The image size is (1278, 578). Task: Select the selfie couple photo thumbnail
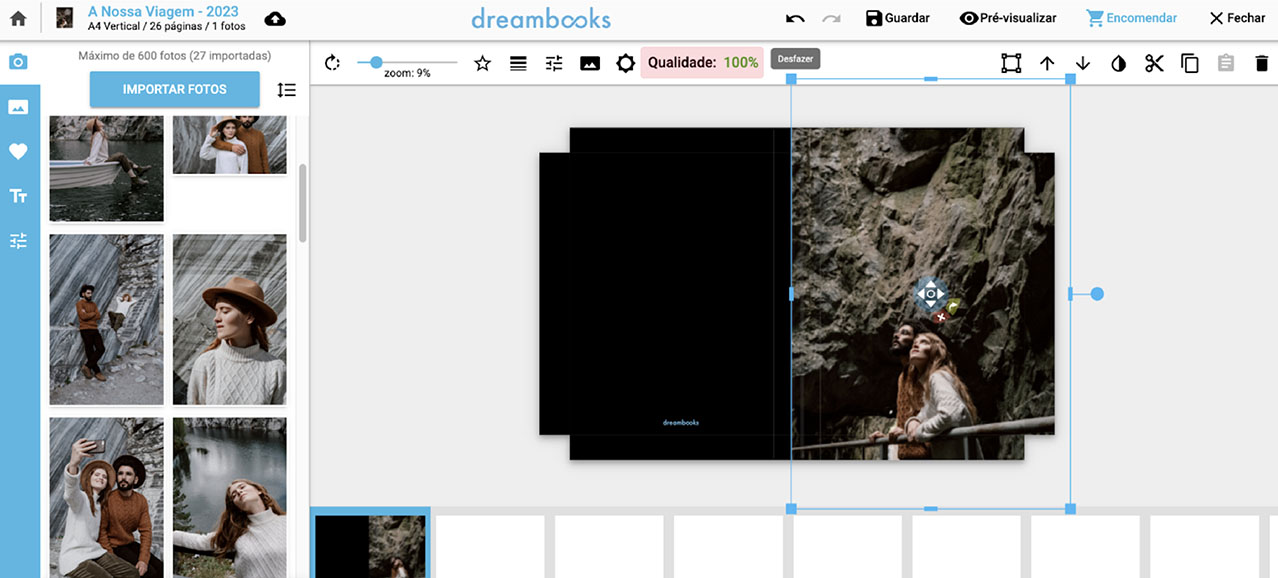(x=106, y=497)
